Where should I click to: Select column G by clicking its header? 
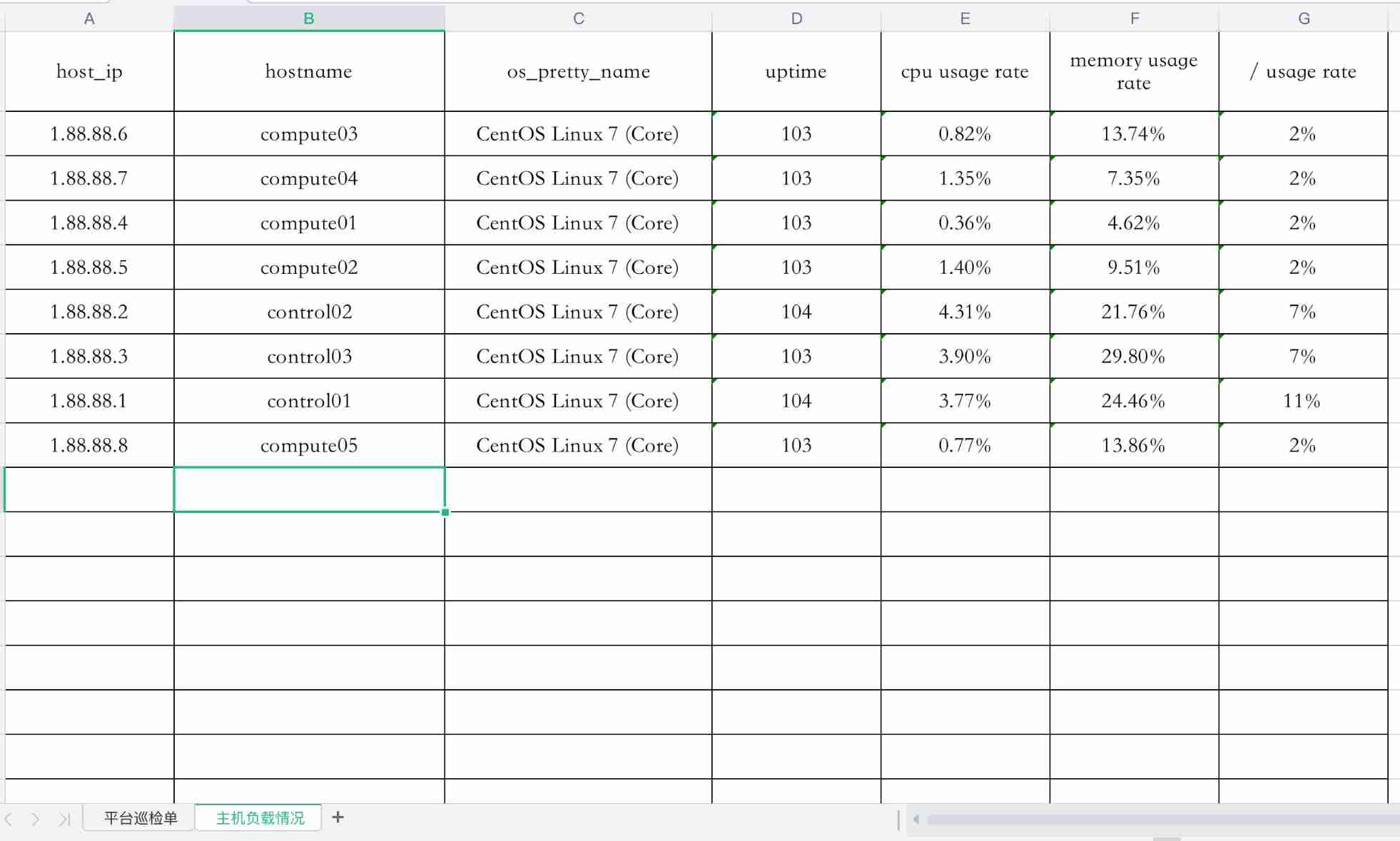click(x=1304, y=18)
